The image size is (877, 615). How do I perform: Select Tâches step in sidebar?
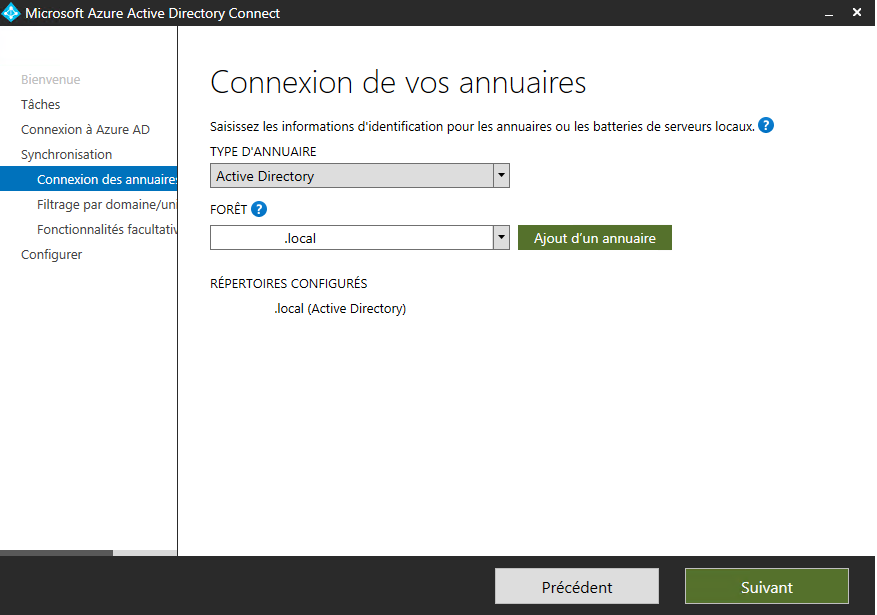click(x=40, y=105)
